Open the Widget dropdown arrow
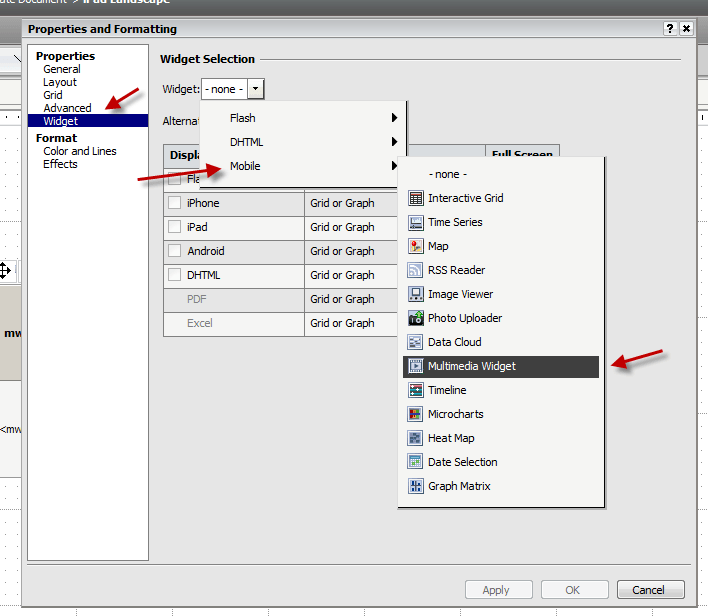 tap(256, 89)
